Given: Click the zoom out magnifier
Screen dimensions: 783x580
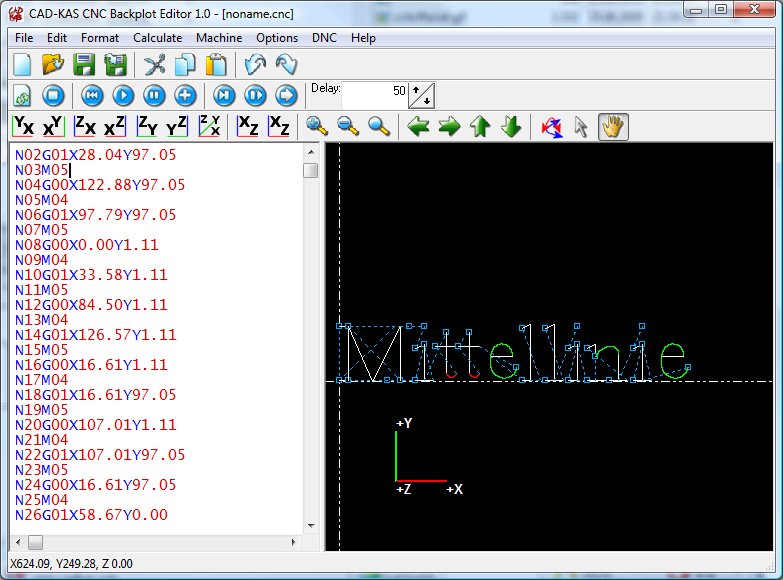Looking at the screenshot, I should [x=348, y=126].
